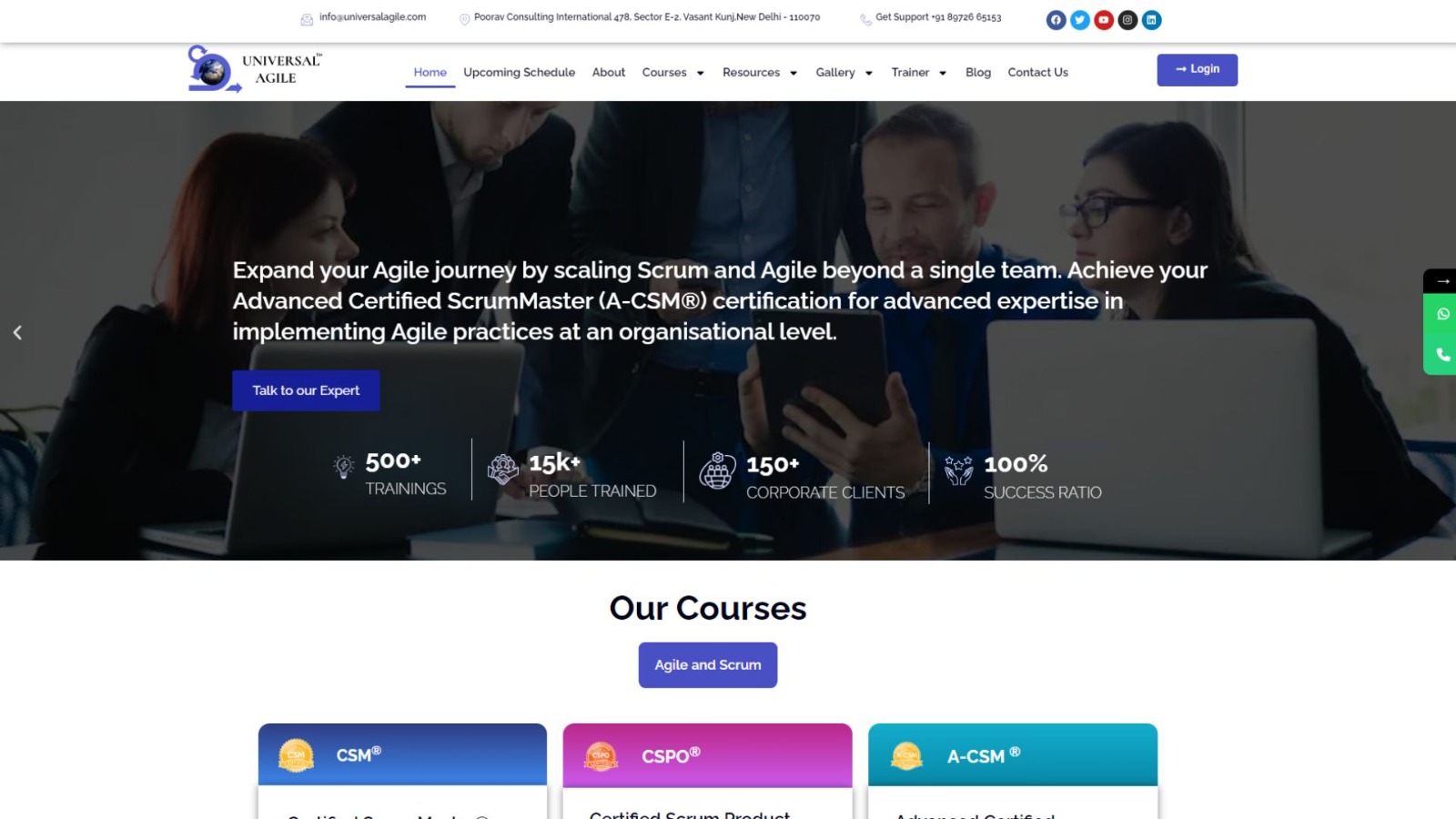Click the green phone call side icon
Viewport: 1456px width, 819px height.
pyautogui.click(x=1442, y=355)
